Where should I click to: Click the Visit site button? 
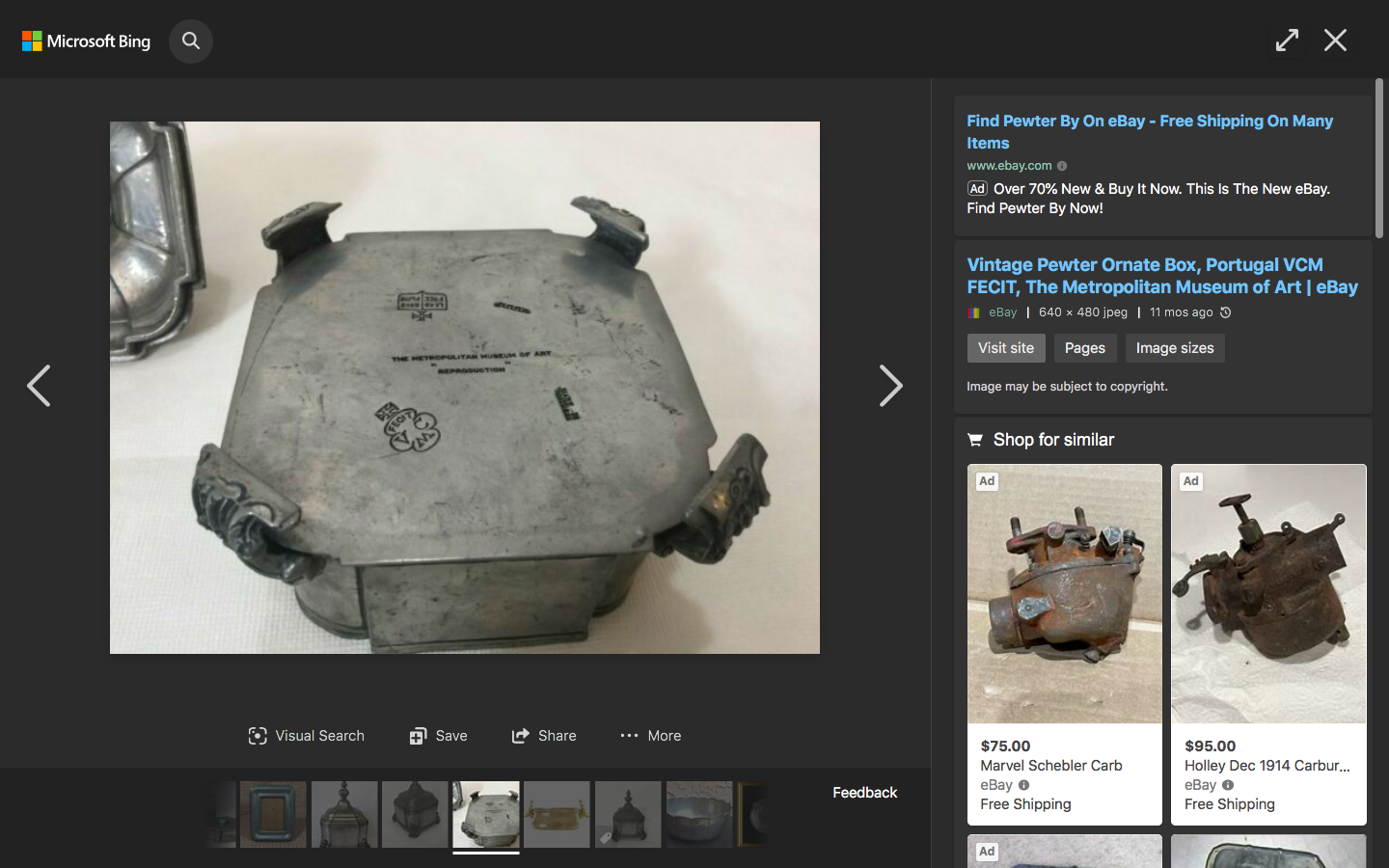[1005, 348]
